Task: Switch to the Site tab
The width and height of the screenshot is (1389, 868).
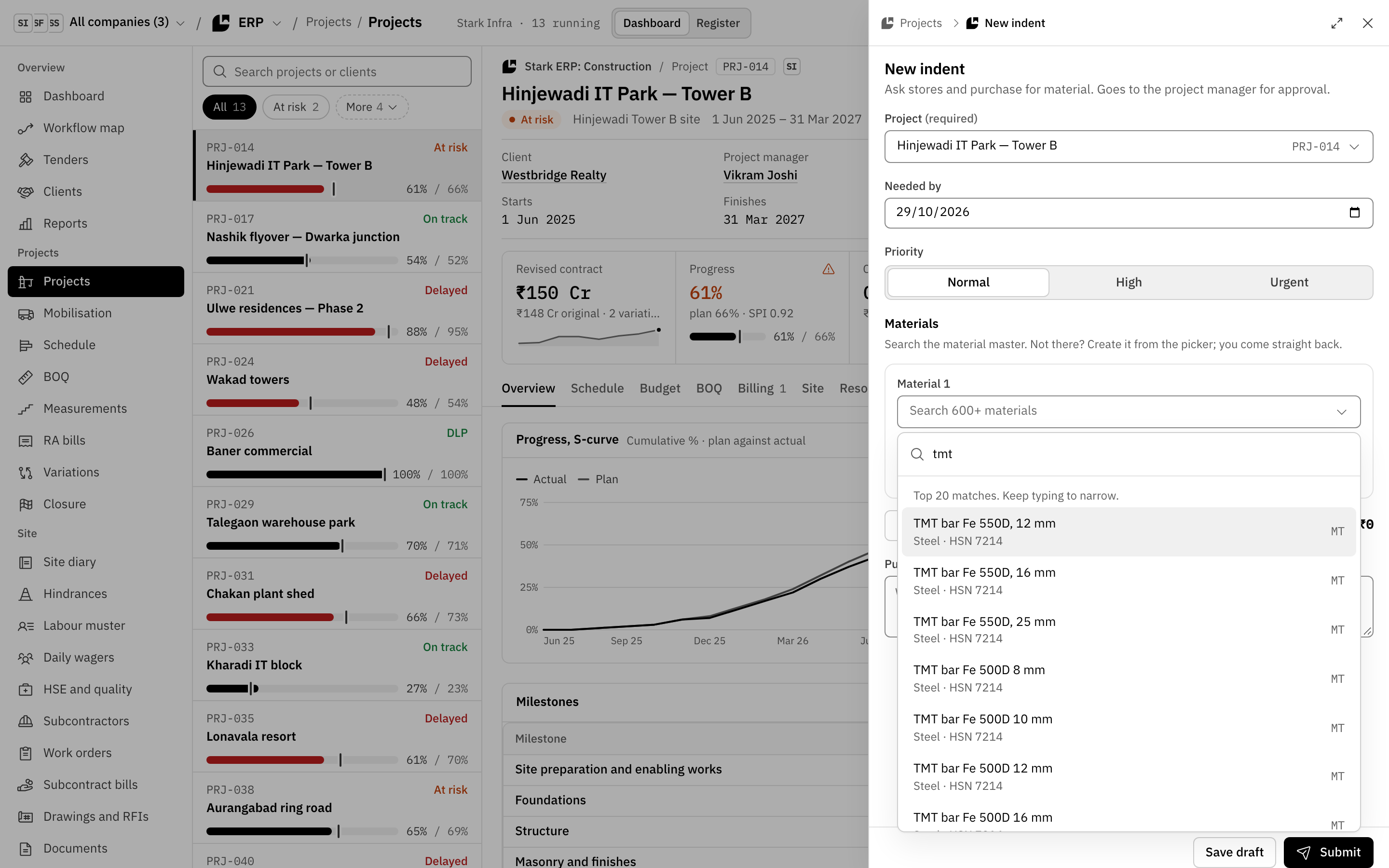Action: point(812,389)
